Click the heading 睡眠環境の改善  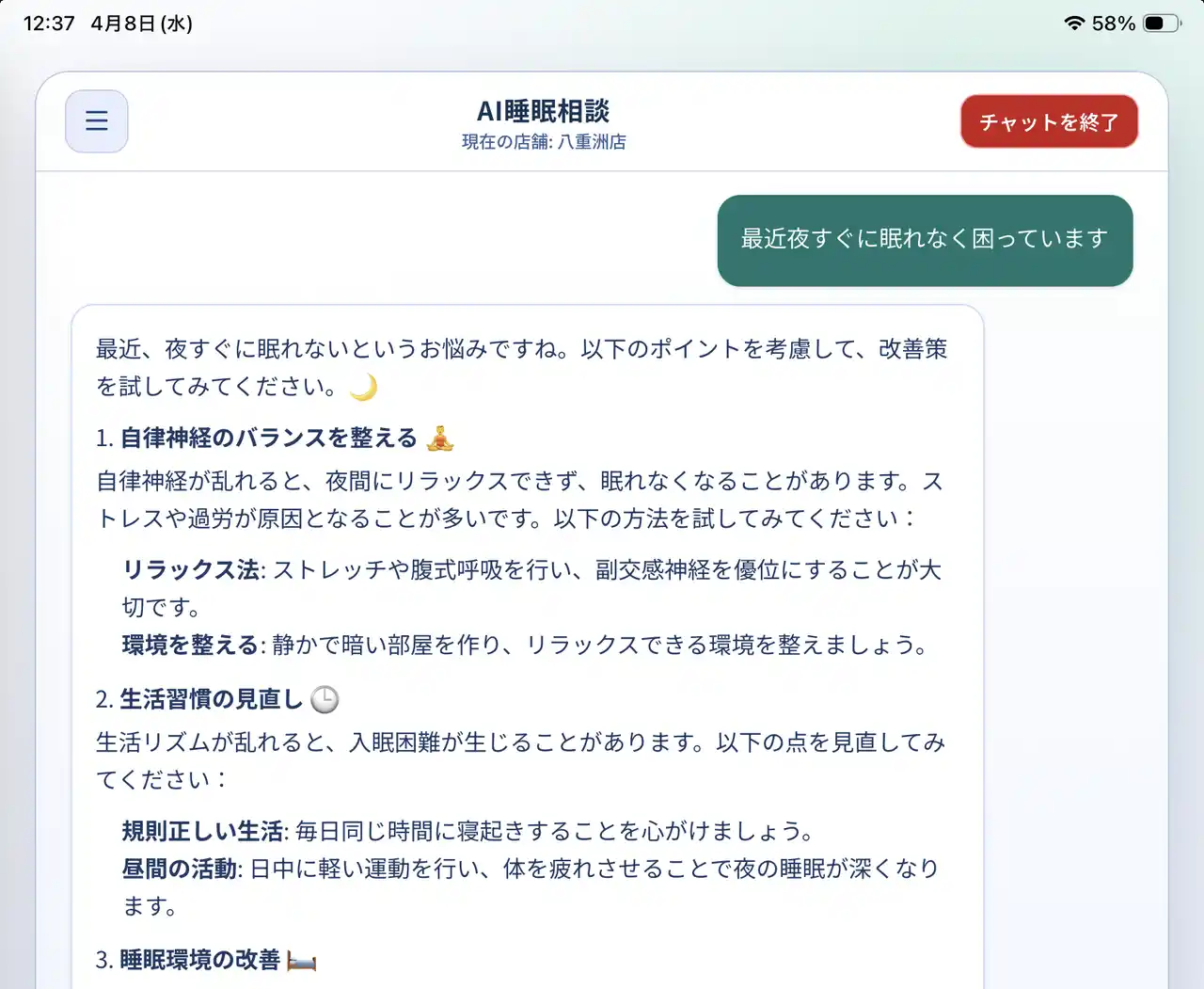(x=199, y=960)
